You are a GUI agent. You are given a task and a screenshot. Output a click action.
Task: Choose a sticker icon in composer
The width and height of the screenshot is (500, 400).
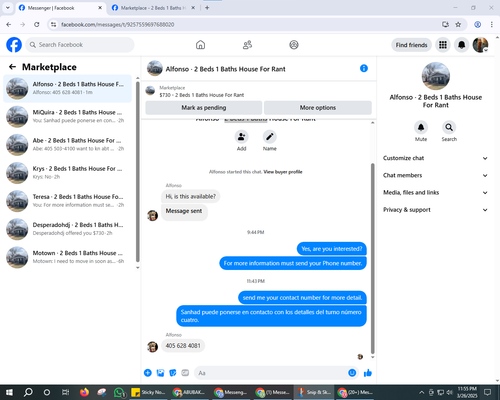click(173, 373)
